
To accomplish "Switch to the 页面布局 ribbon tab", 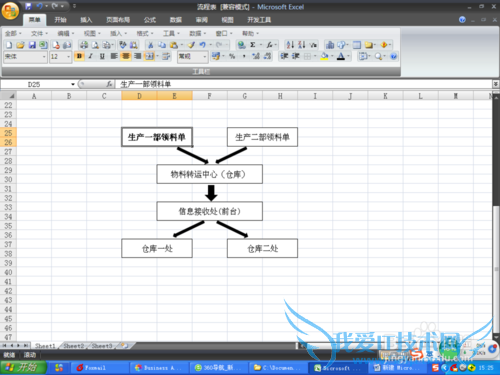I will pos(118,20).
